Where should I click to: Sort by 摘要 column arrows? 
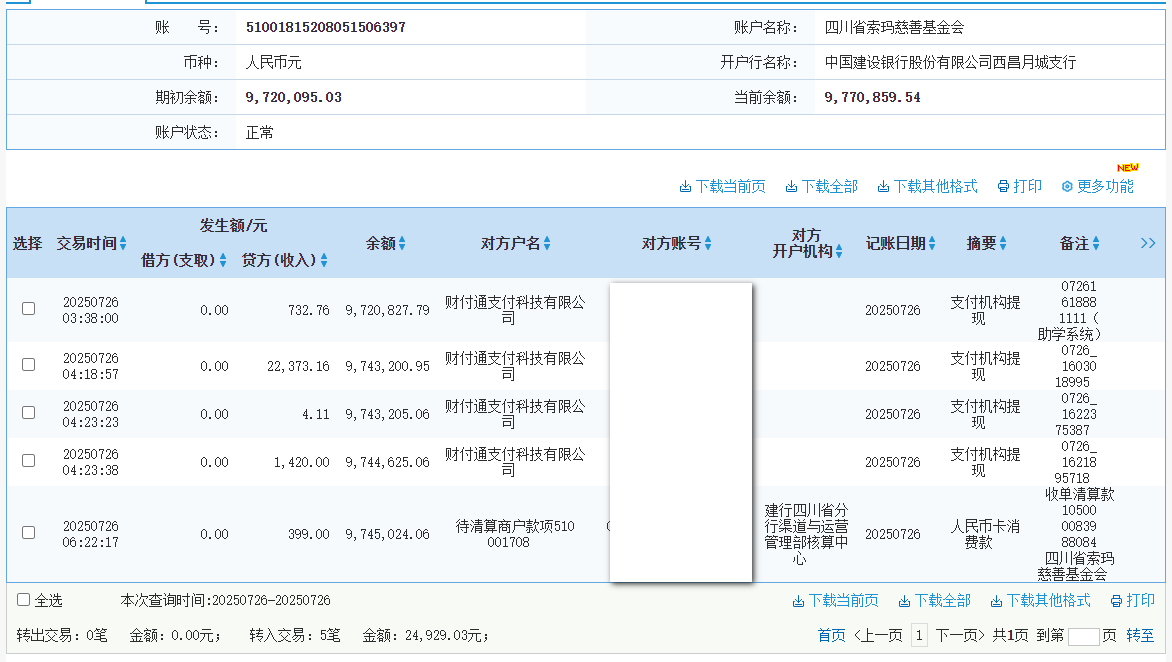1003,244
